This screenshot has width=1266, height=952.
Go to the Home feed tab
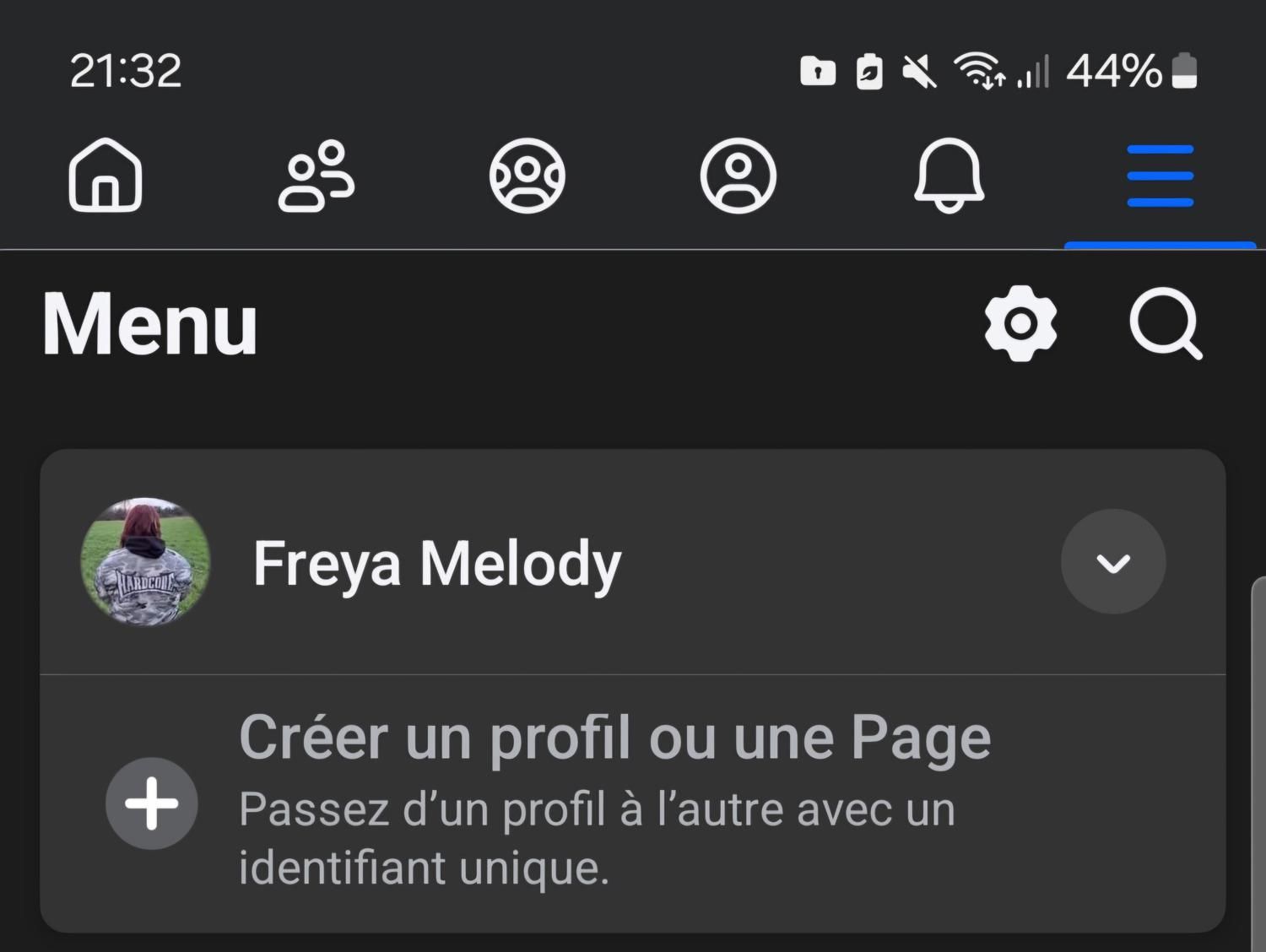coord(105,176)
